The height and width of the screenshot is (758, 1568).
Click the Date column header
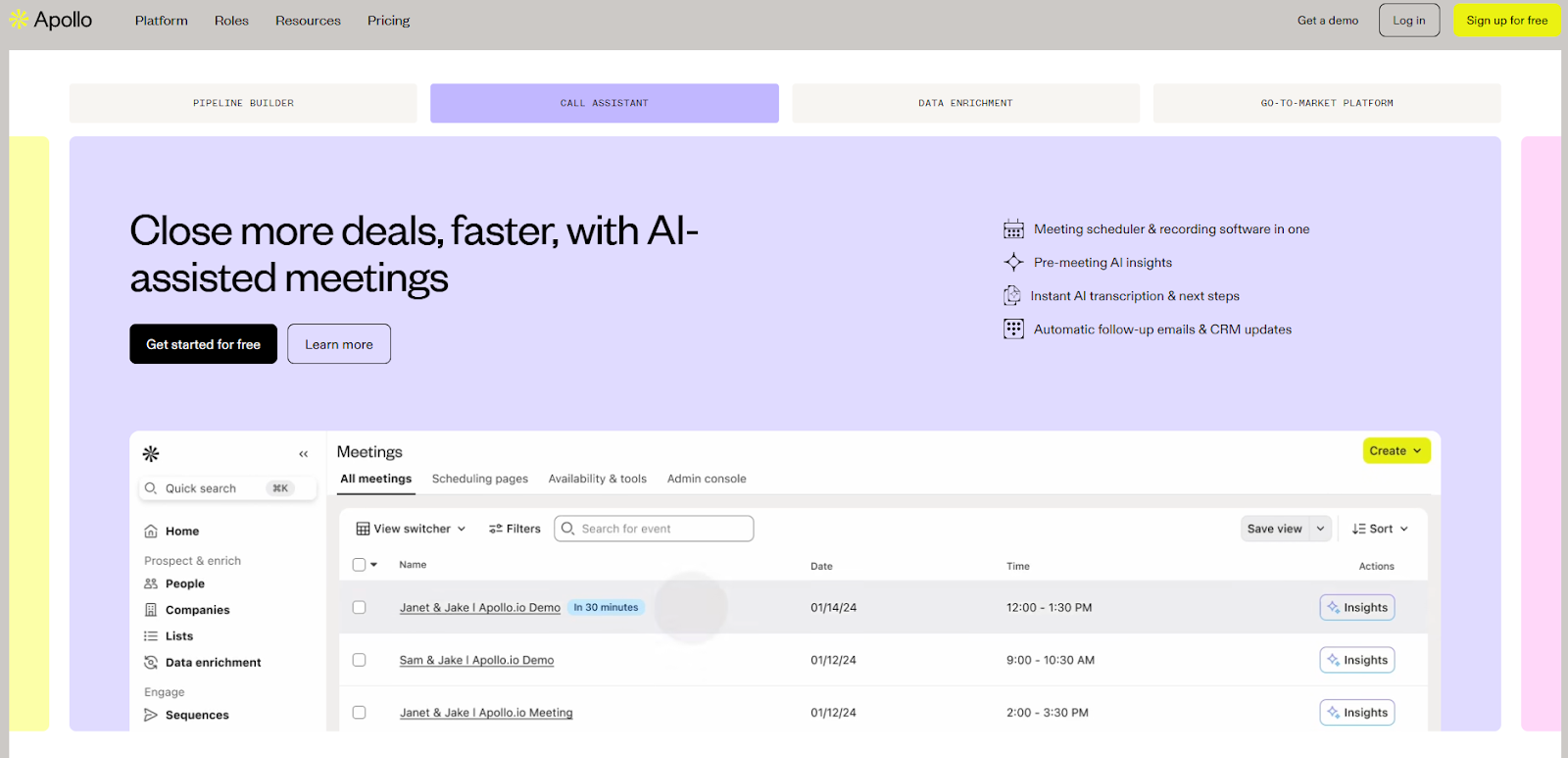(x=821, y=566)
